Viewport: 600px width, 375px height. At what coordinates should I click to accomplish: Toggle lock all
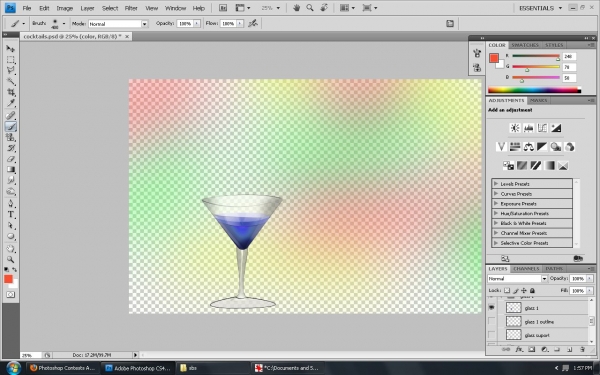tap(532, 290)
